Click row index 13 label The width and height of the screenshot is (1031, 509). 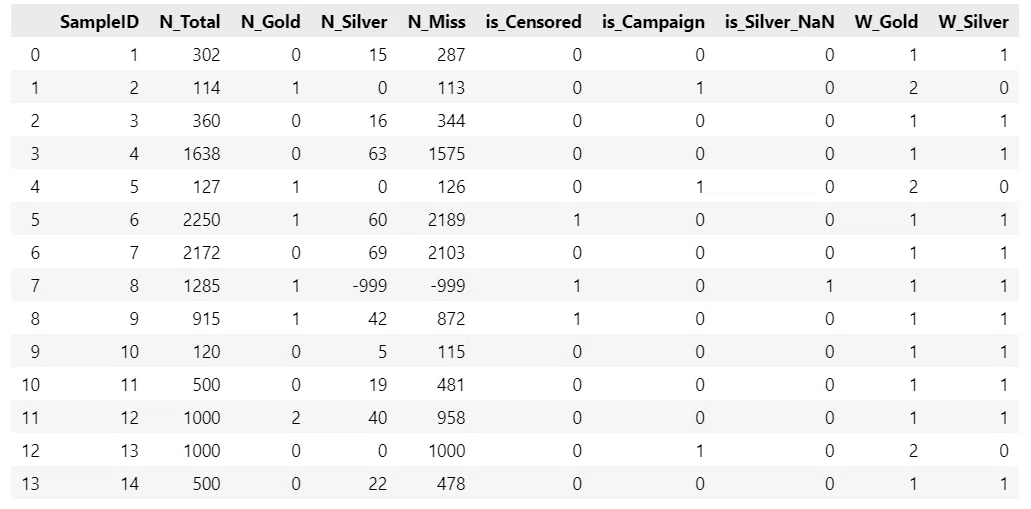point(30,484)
